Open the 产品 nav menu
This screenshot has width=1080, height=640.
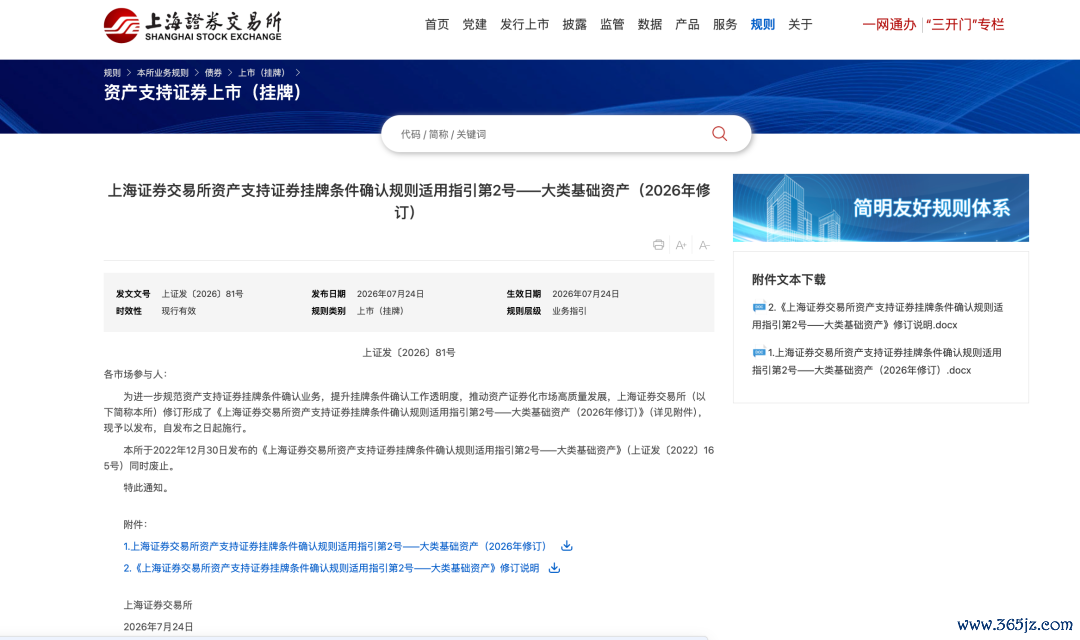point(687,25)
